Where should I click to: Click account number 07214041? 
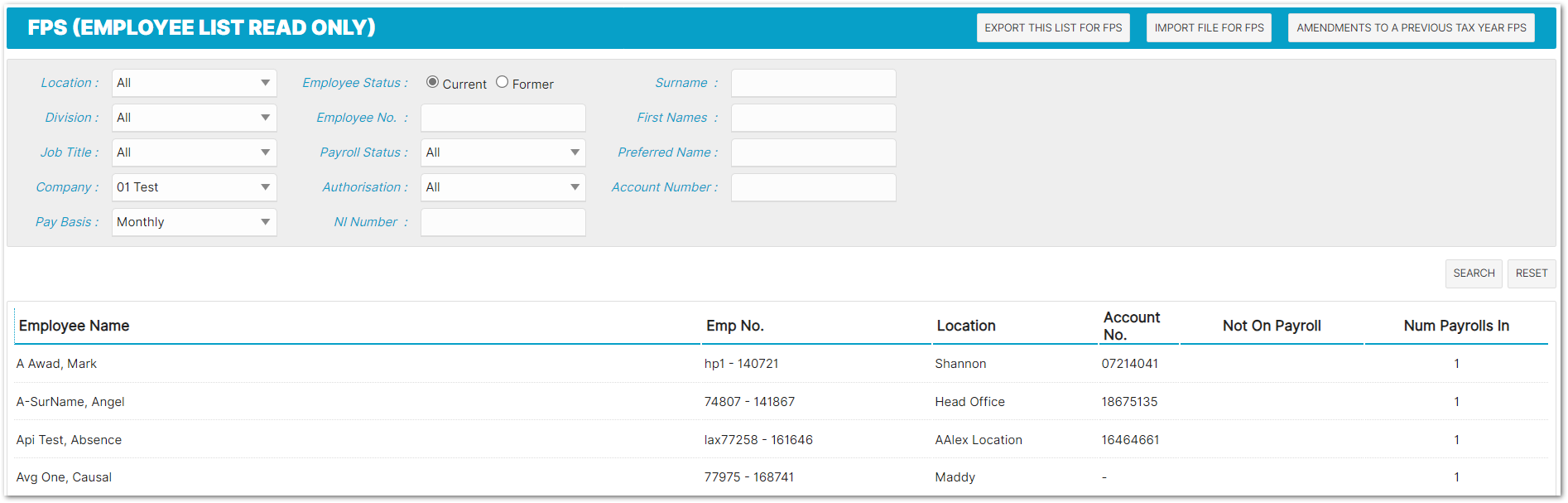tap(1129, 364)
